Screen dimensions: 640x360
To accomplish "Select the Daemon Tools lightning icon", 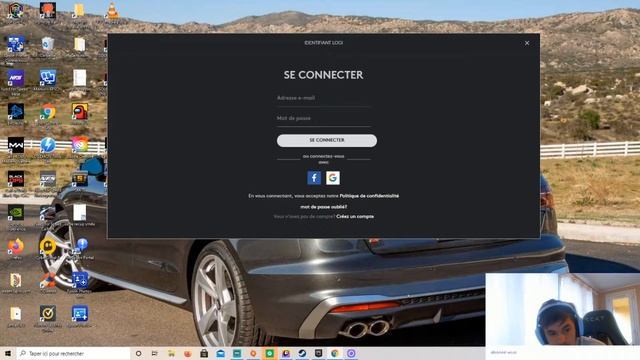I will pos(48,145).
